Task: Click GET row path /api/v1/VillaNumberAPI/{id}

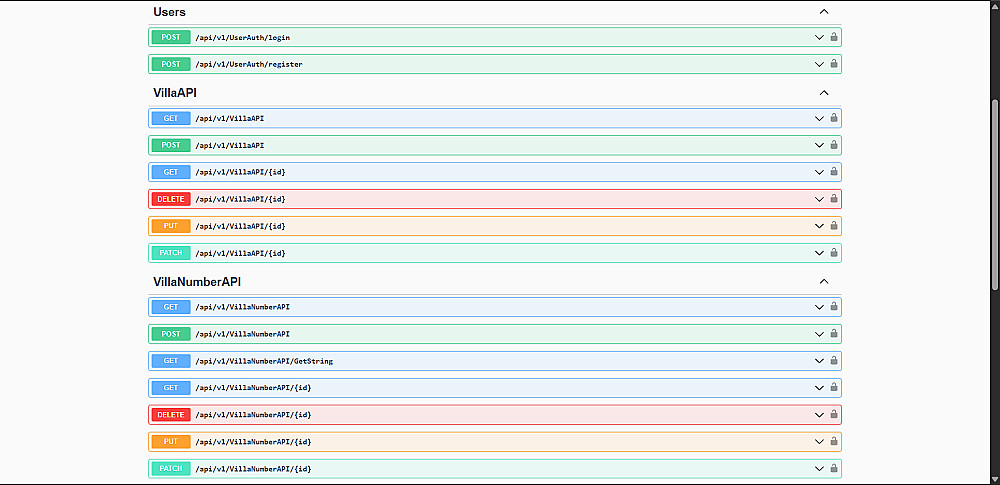Action: (253, 388)
